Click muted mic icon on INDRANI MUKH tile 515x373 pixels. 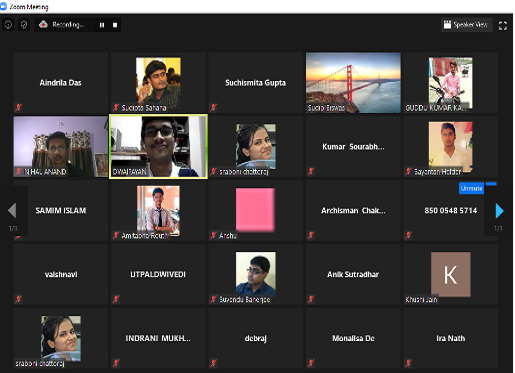pyautogui.click(x=116, y=363)
